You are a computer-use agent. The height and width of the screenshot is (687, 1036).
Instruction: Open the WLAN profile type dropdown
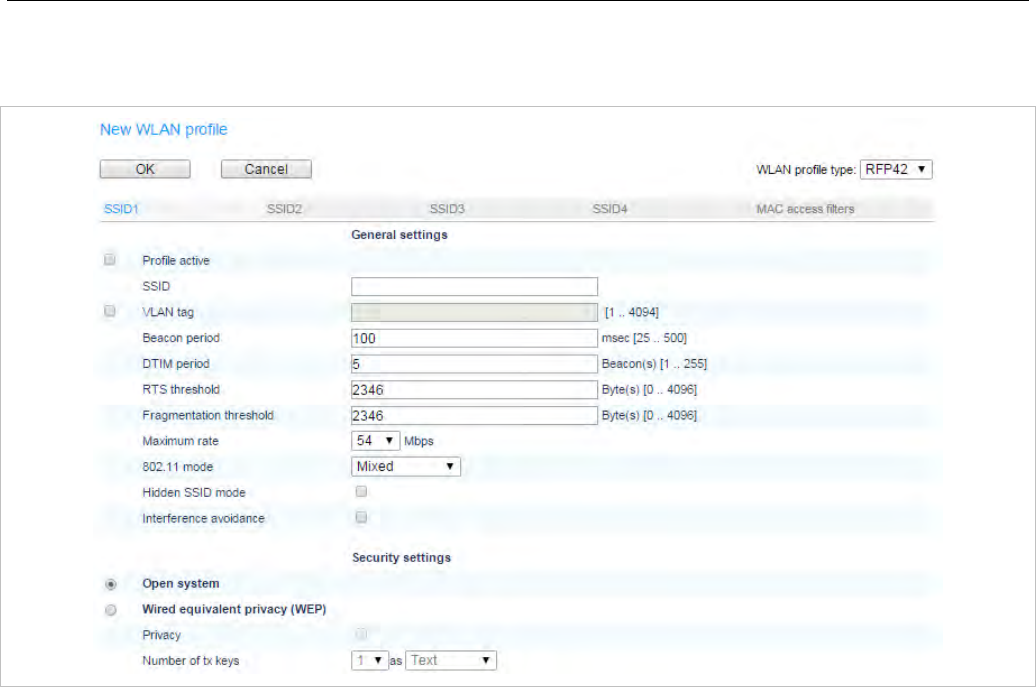point(895,170)
